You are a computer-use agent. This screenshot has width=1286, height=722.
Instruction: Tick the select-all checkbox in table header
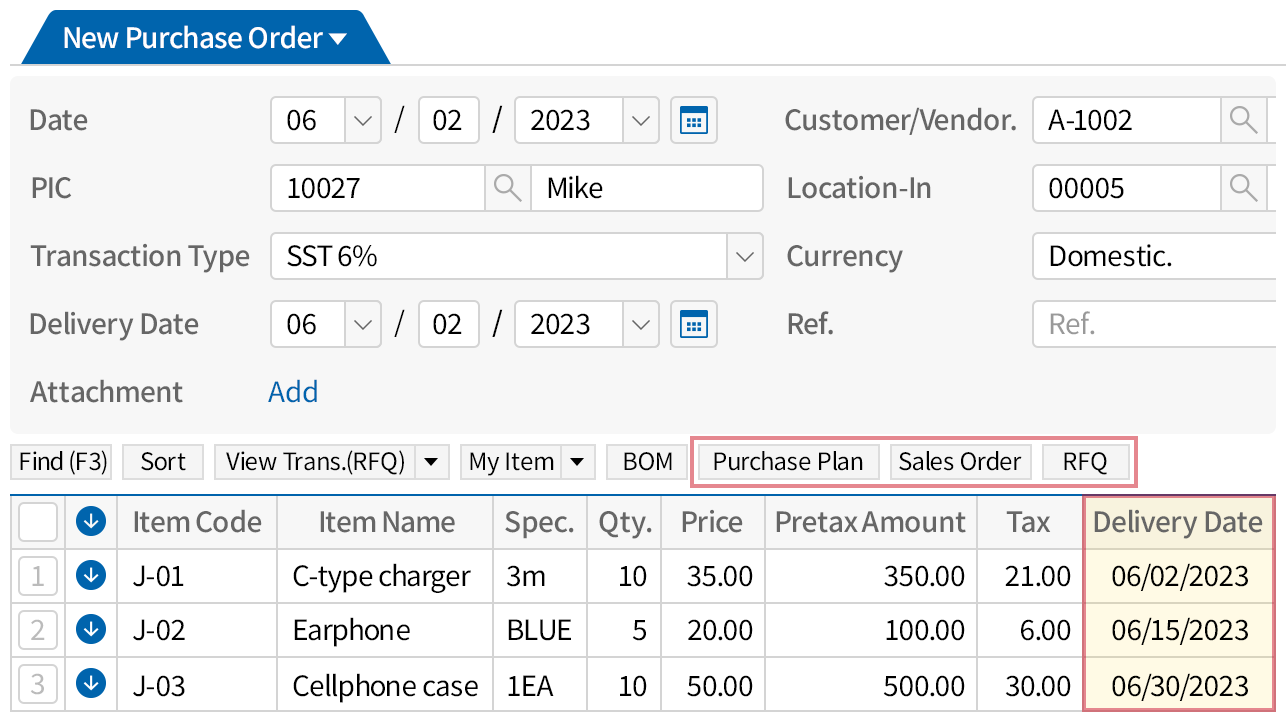tap(38, 521)
